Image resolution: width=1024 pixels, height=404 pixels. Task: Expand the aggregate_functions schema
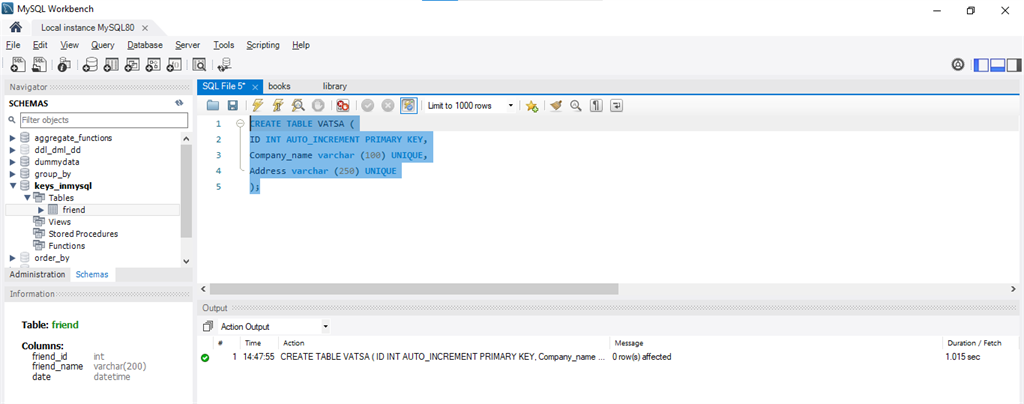(12, 138)
